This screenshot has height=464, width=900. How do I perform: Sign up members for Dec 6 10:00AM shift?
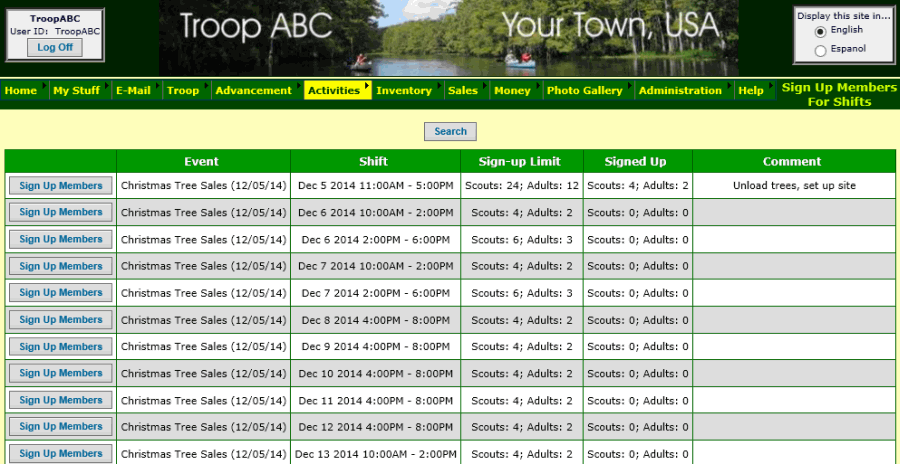pos(61,212)
